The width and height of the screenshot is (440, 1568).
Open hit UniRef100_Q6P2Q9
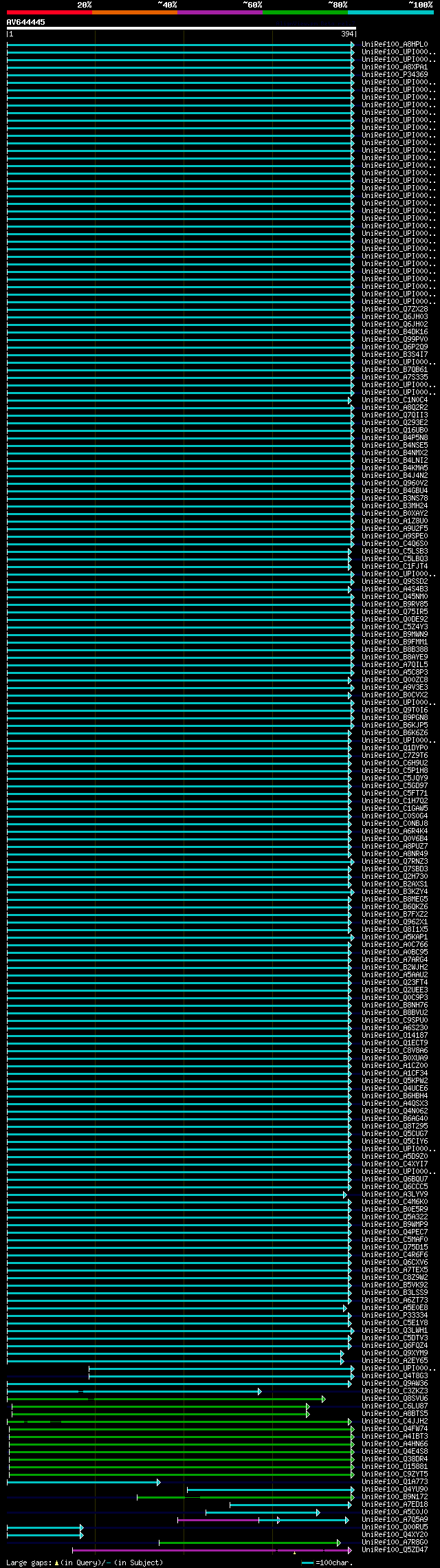(x=395, y=347)
